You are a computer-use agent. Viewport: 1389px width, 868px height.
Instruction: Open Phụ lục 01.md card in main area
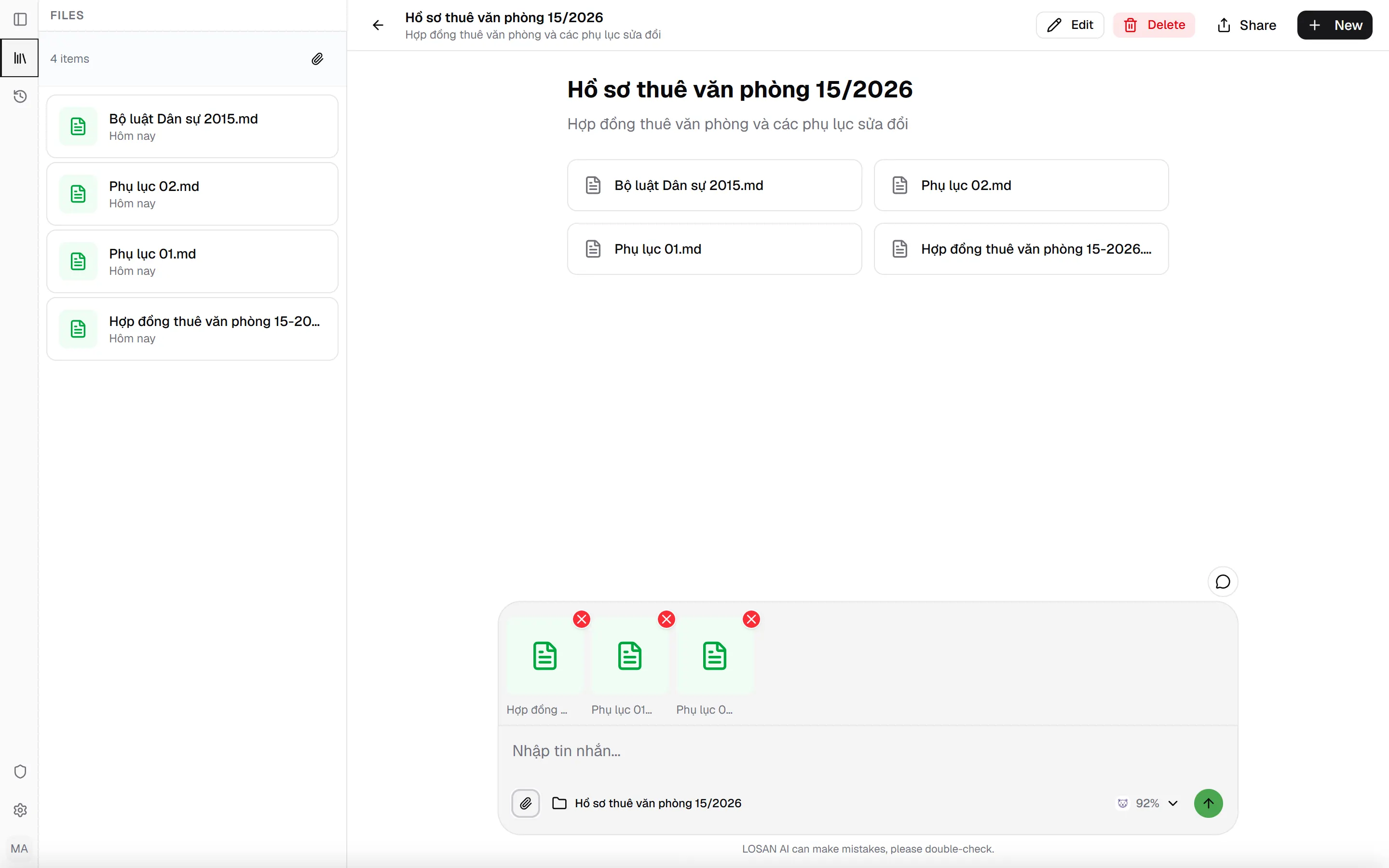[715, 249]
